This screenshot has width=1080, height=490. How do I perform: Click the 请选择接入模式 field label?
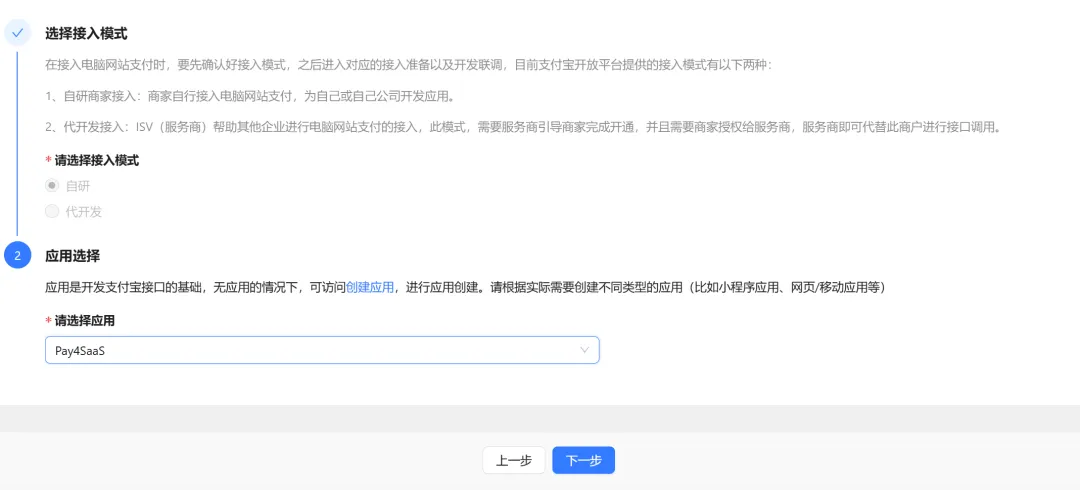[96, 160]
